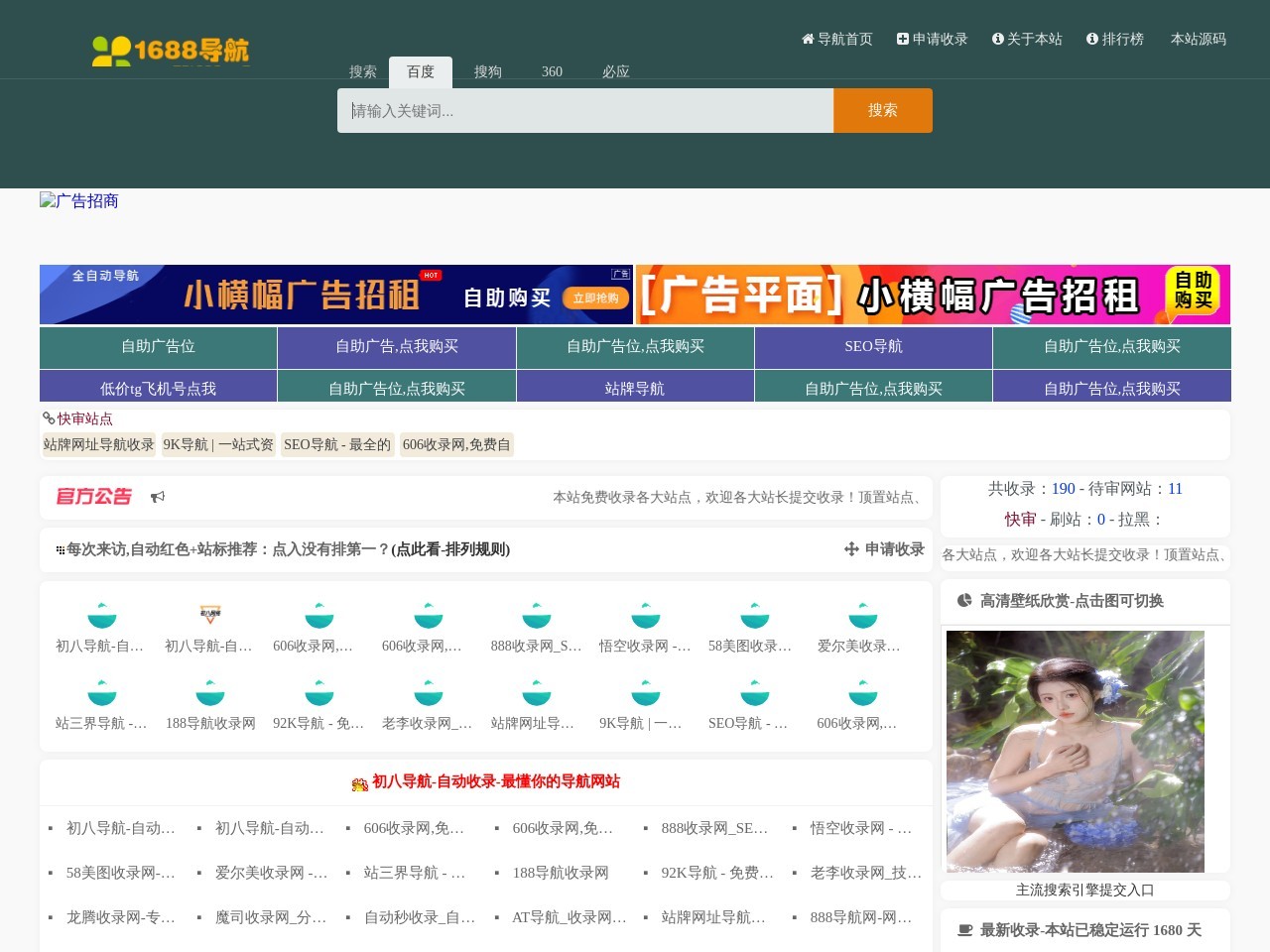Click the move icon beside 申请收录 in the panel
Image resolution: width=1270 pixels, height=952 pixels.
point(851,549)
